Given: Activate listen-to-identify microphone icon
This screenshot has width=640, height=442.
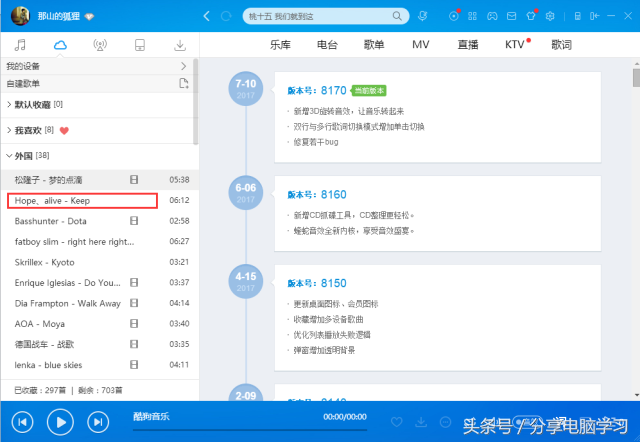Looking at the screenshot, I should click(423, 16).
